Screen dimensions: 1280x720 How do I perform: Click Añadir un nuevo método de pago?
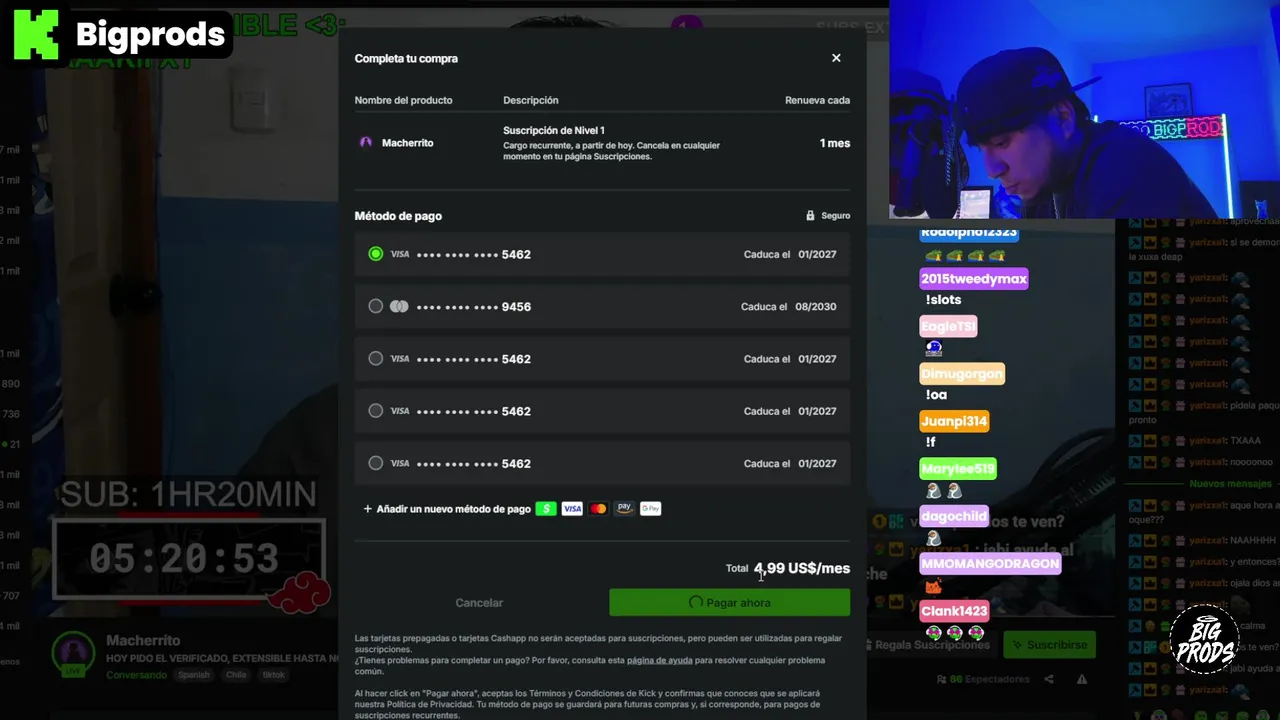pos(453,509)
